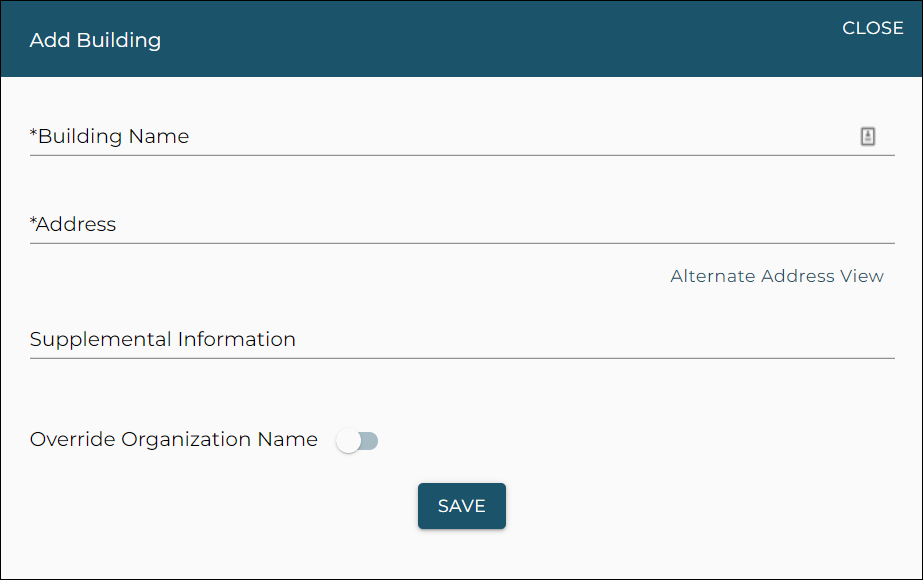The width and height of the screenshot is (923, 580).
Task: Click the dark teal dialog header bar
Action: pyautogui.click(x=500, y=40)
